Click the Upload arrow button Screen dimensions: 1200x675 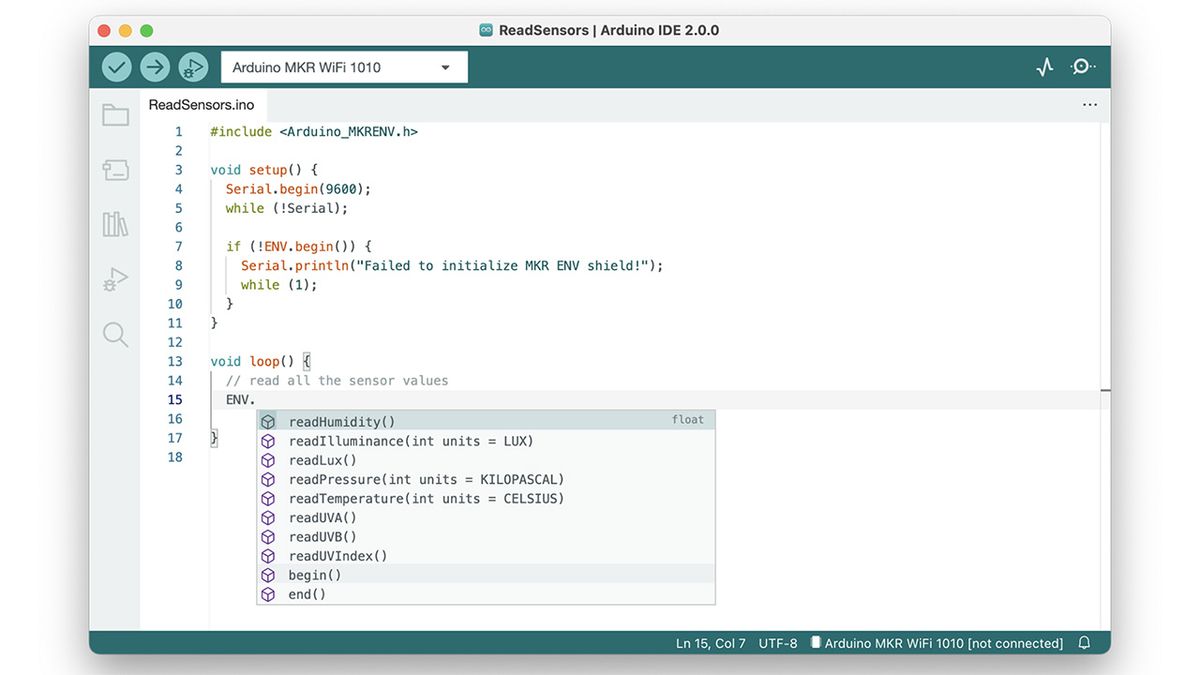coord(154,66)
